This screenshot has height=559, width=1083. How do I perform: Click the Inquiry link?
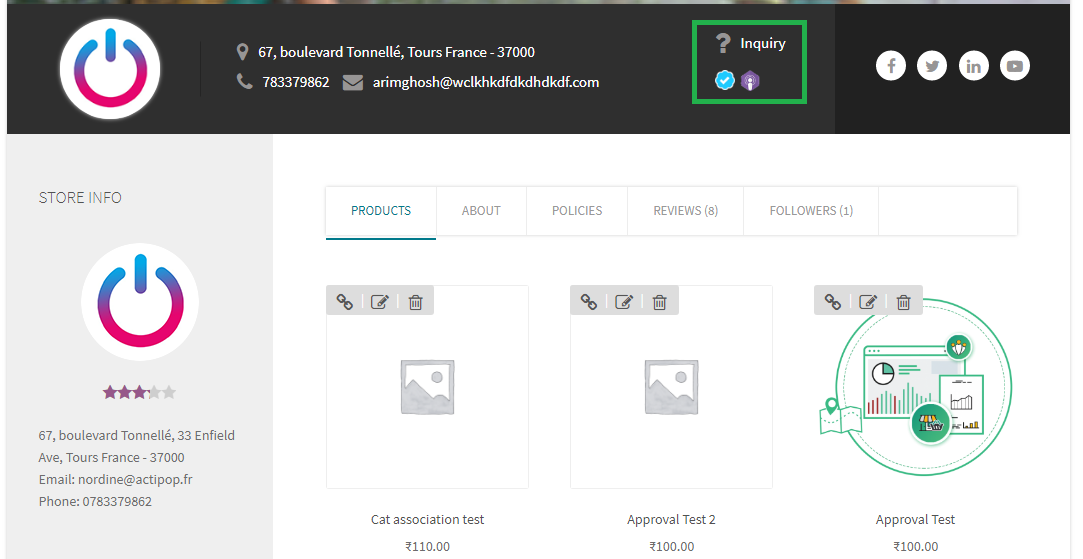point(763,44)
